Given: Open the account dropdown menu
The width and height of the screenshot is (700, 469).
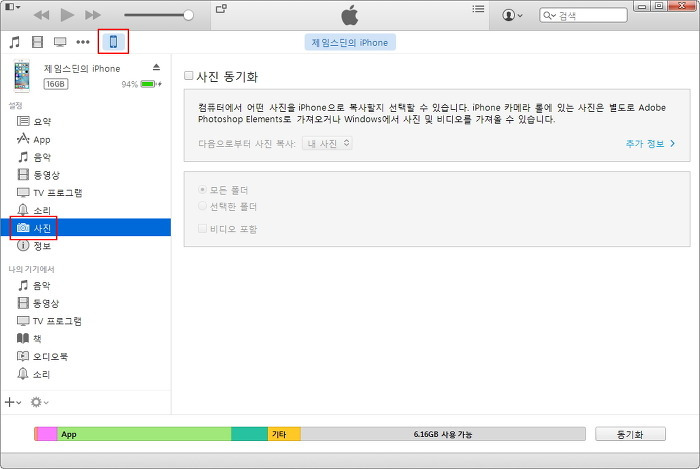Looking at the screenshot, I should coord(512,15).
